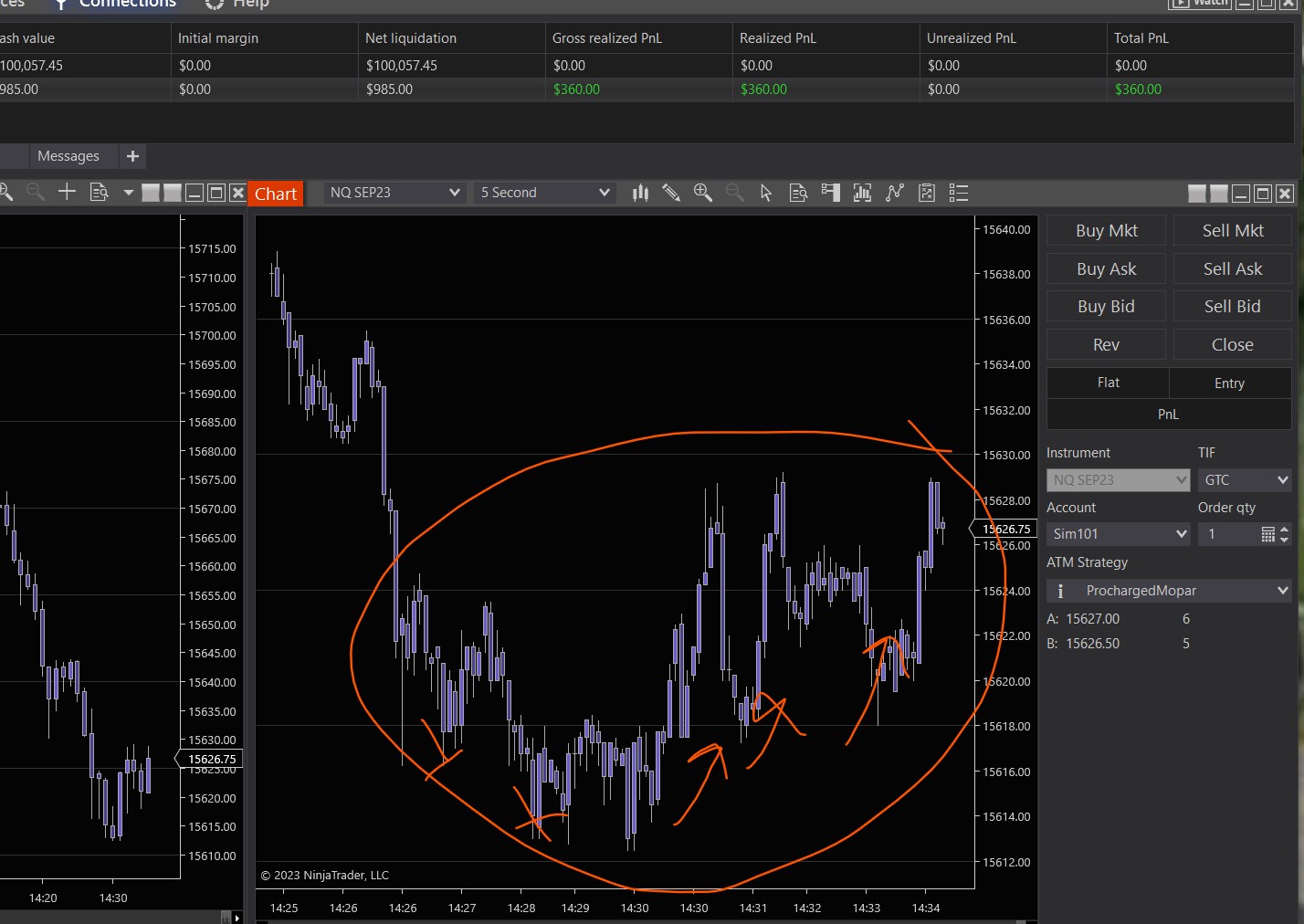Select the drawing tools pencil icon
1304x924 pixels.
[x=671, y=193]
